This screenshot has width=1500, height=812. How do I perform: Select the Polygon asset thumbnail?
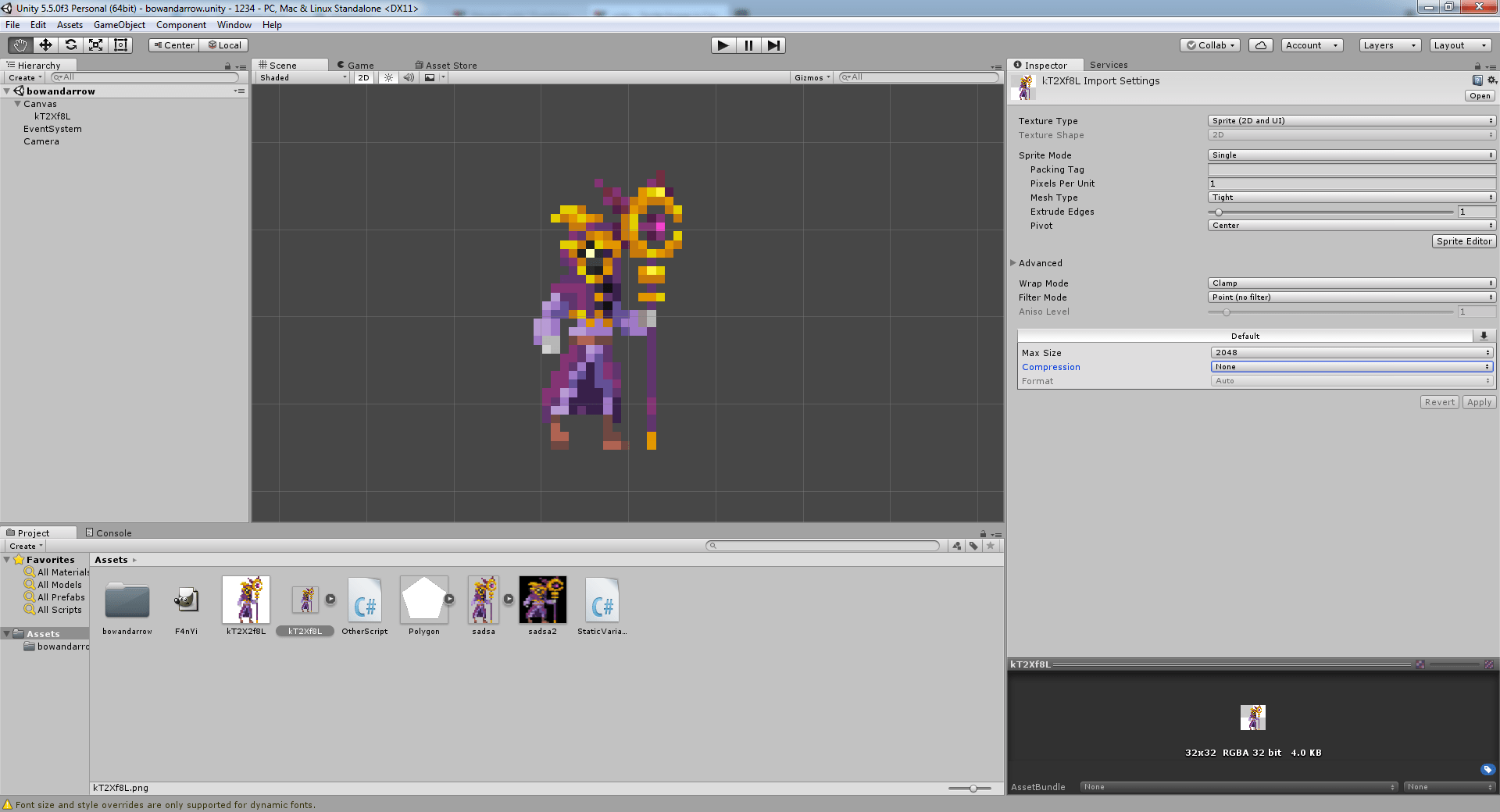pos(424,600)
